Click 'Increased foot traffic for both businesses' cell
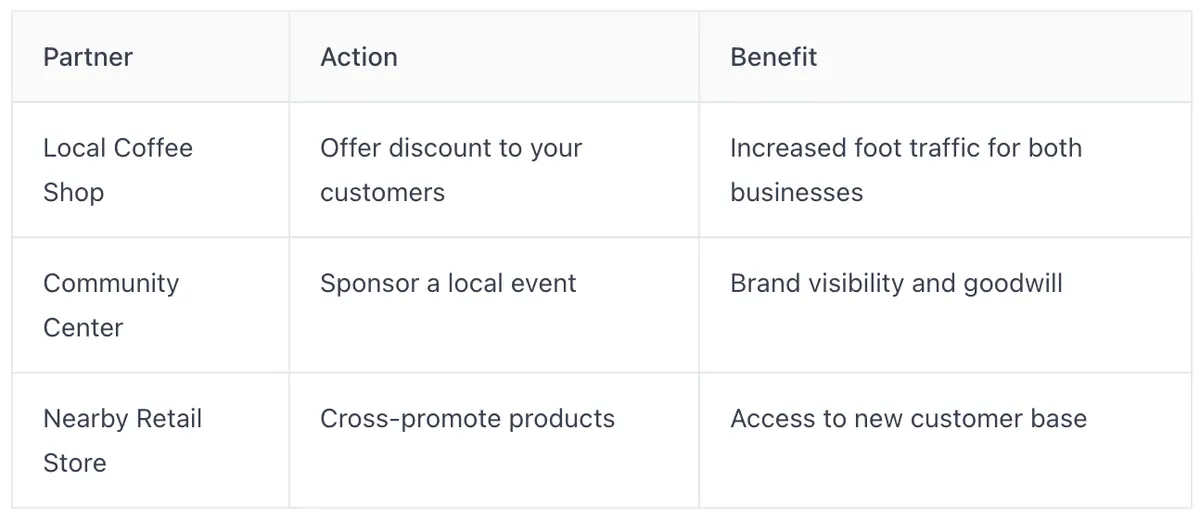This screenshot has width=1200, height=519. coord(944,170)
